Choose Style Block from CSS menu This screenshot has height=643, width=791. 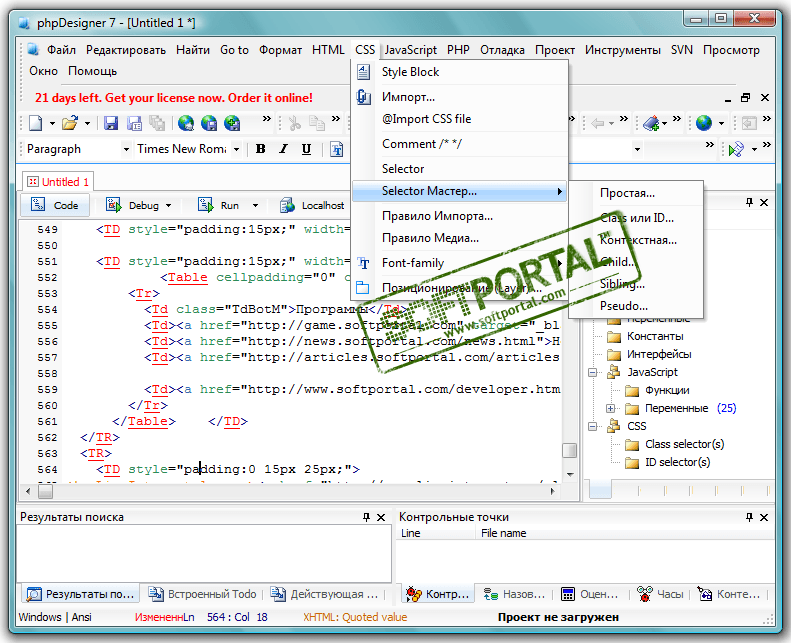[x=460, y=72]
